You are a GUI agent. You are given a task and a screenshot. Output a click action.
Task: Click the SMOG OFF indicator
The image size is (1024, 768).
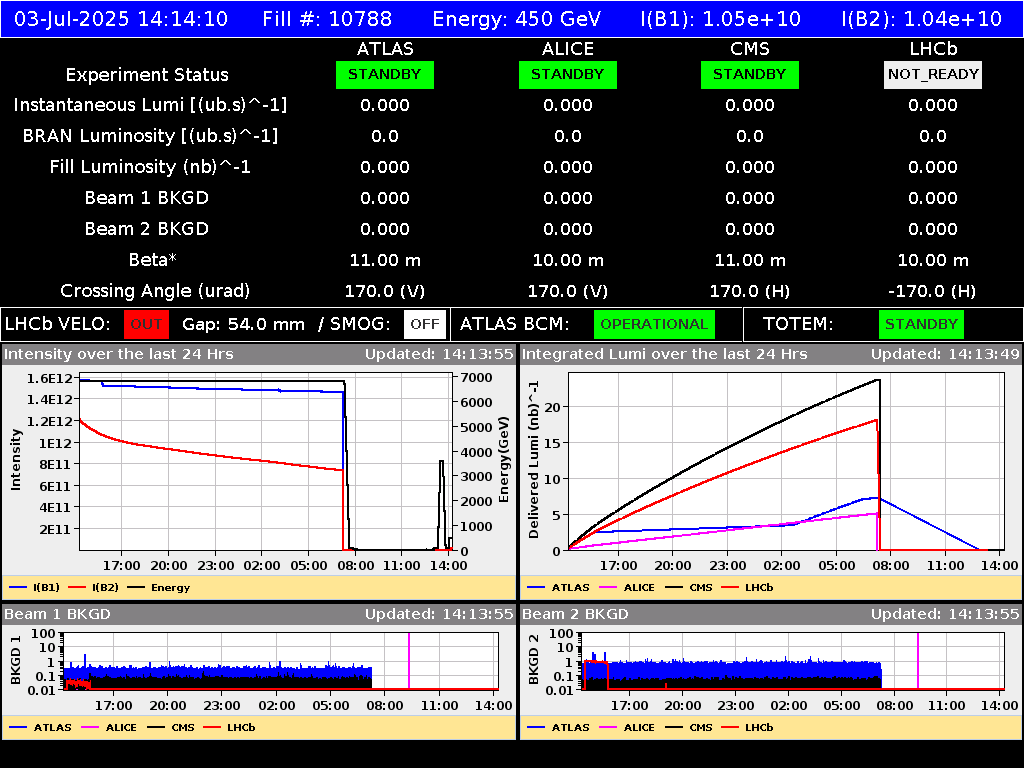pyautogui.click(x=424, y=324)
